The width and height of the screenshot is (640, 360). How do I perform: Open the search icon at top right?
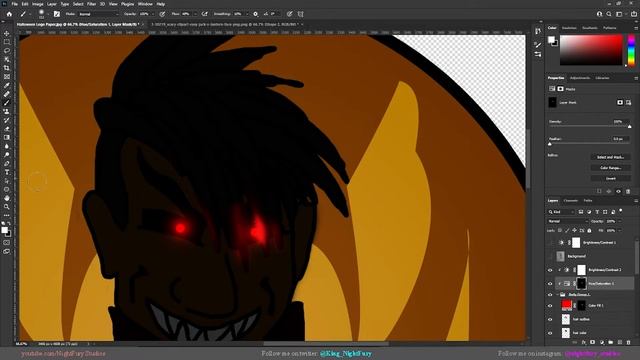coord(609,14)
